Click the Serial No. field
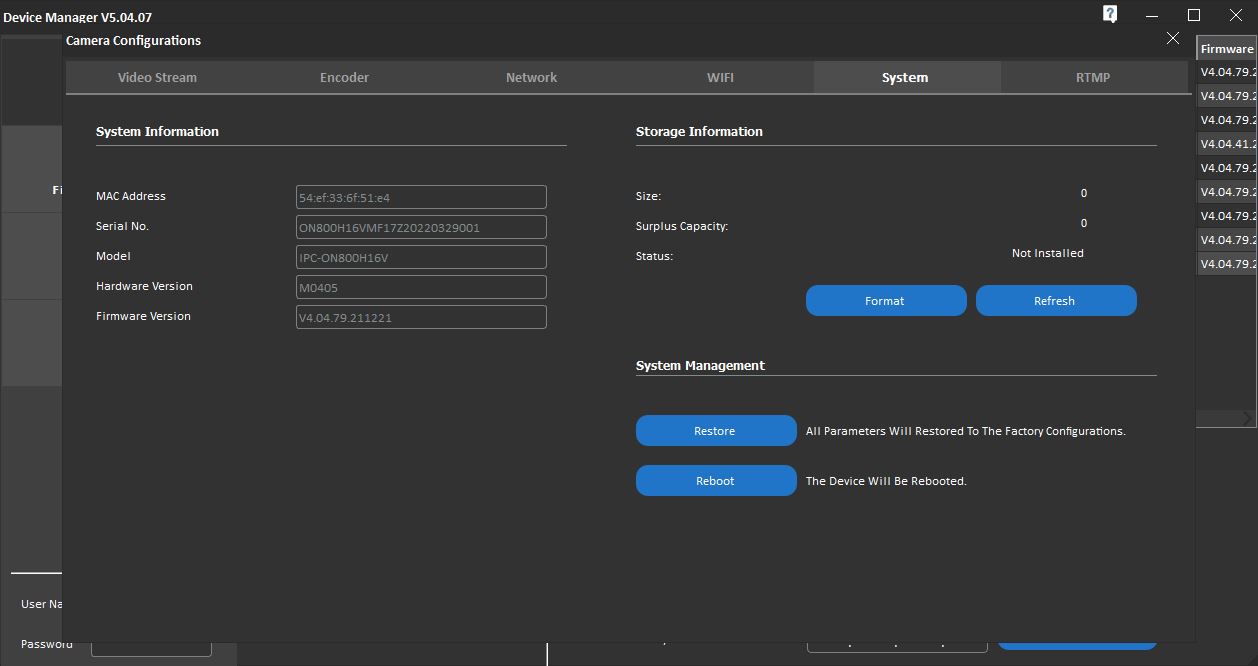This screenshot has width=1258, height=666. click(x=421, y=227)
